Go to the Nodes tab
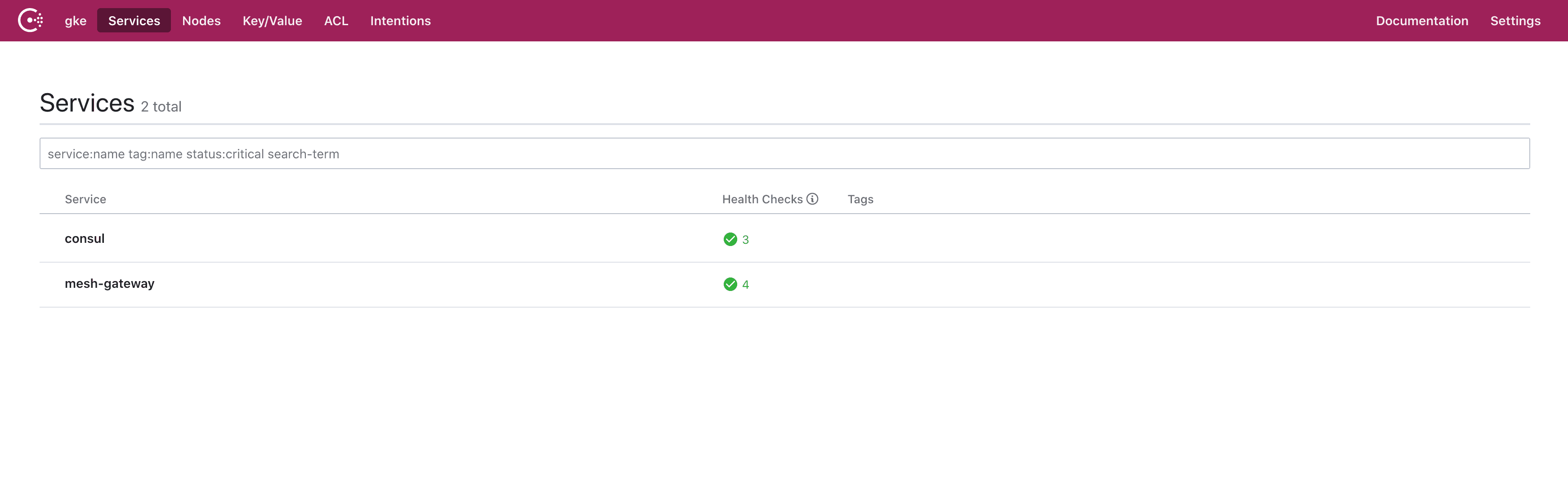 pos(202,21)
